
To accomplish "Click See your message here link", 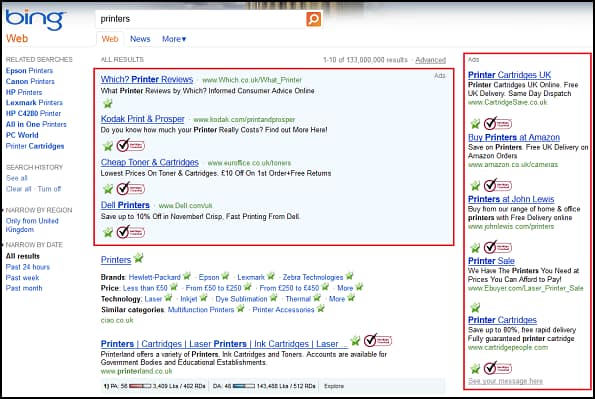I will 505,381.
